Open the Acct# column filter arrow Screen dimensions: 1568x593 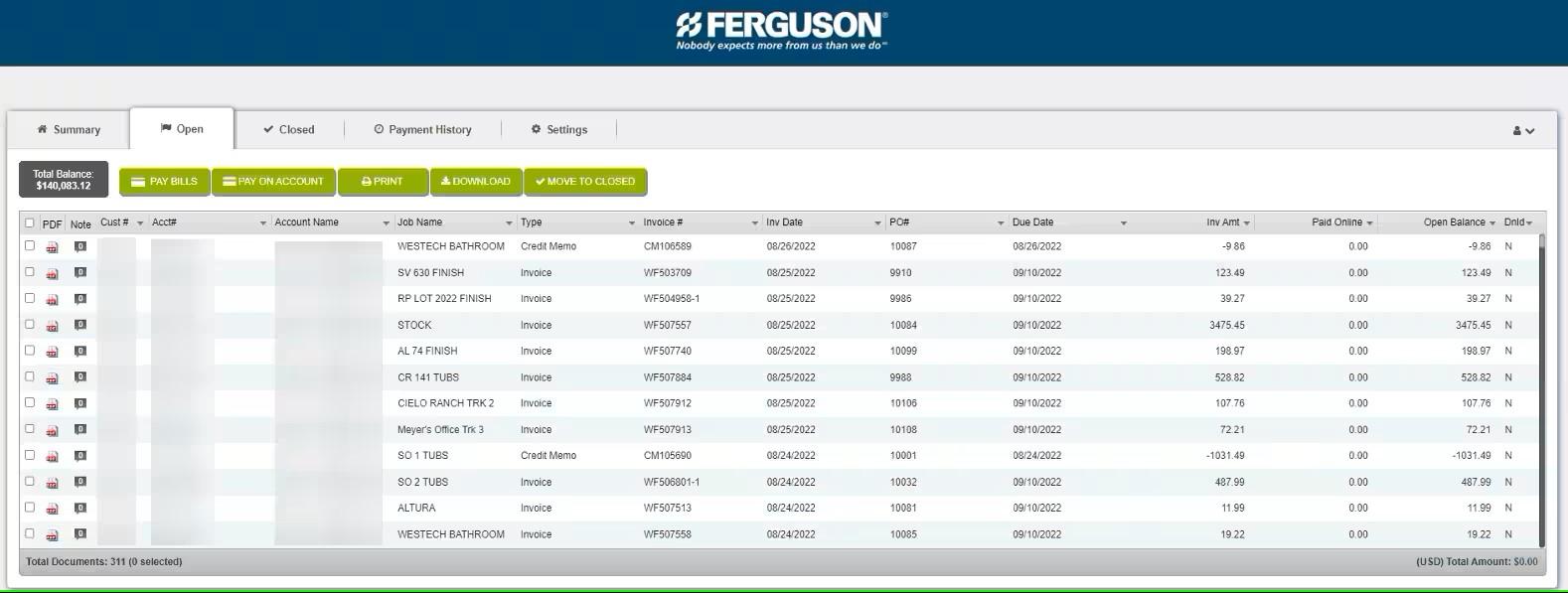(263, 223)
